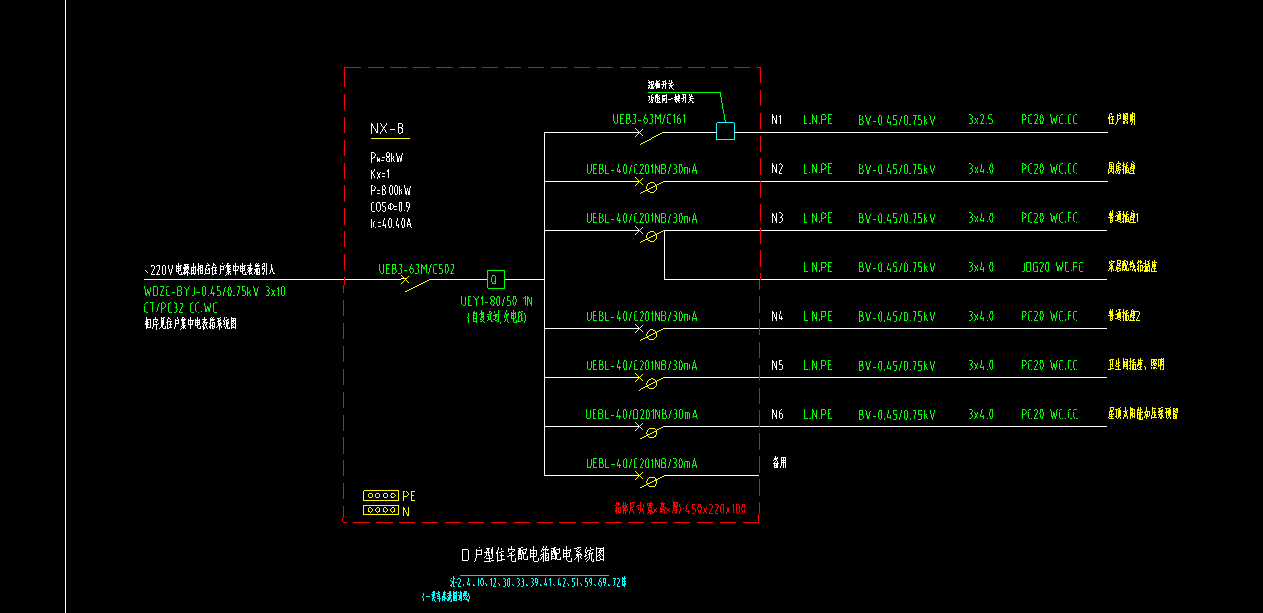Click the N6 circuit number

click(777, 414)
